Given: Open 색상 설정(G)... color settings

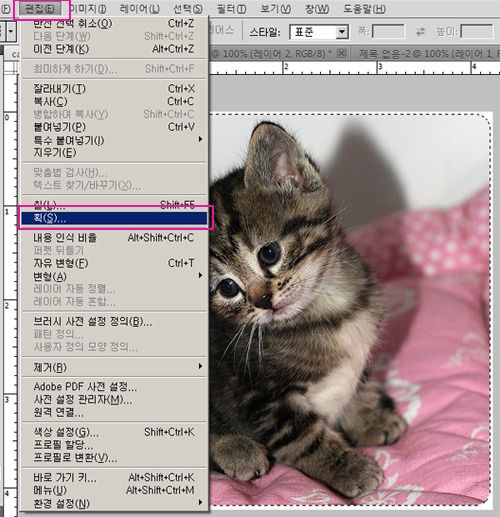Looking at the screenshot, I should point(114,432).
